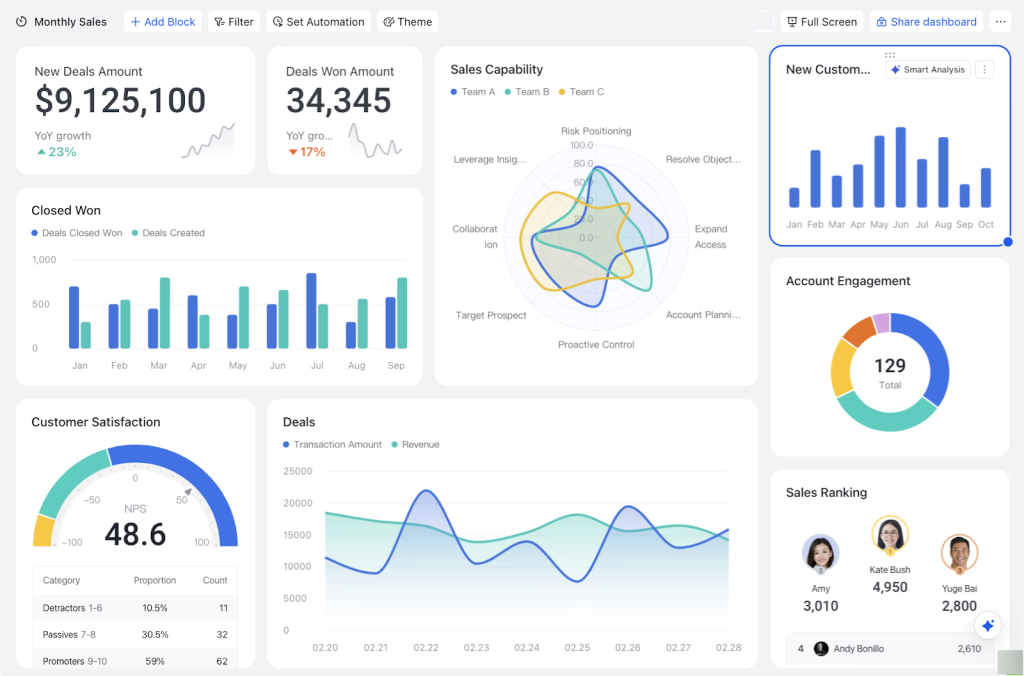This screenshot has height=676, width=1024.
Task: Click the Add Block button
Action: coord(162,21)
